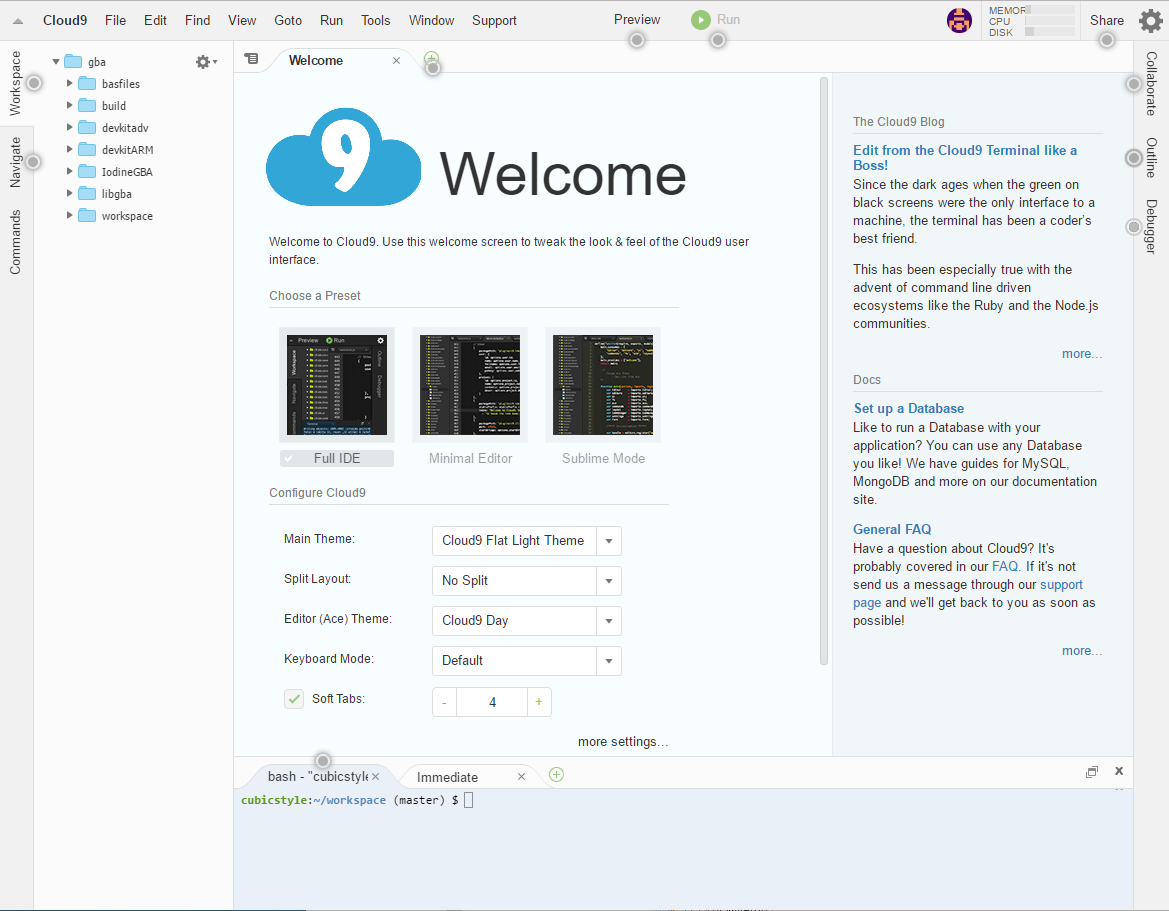Open the Commands side panel
The width and height of the screenshot is (1169, 911).
point(16,242)
